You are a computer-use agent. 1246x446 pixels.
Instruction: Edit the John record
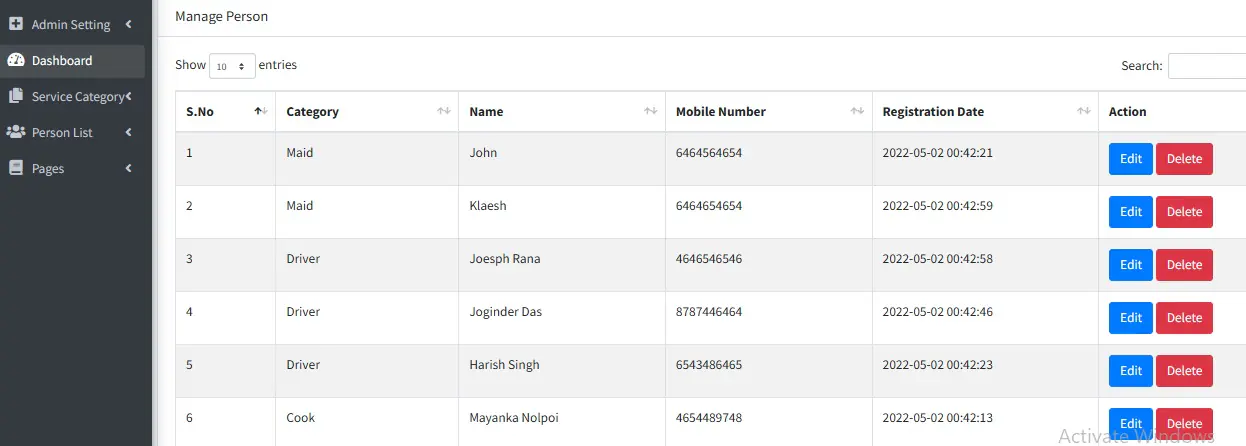click(1130, 159)
